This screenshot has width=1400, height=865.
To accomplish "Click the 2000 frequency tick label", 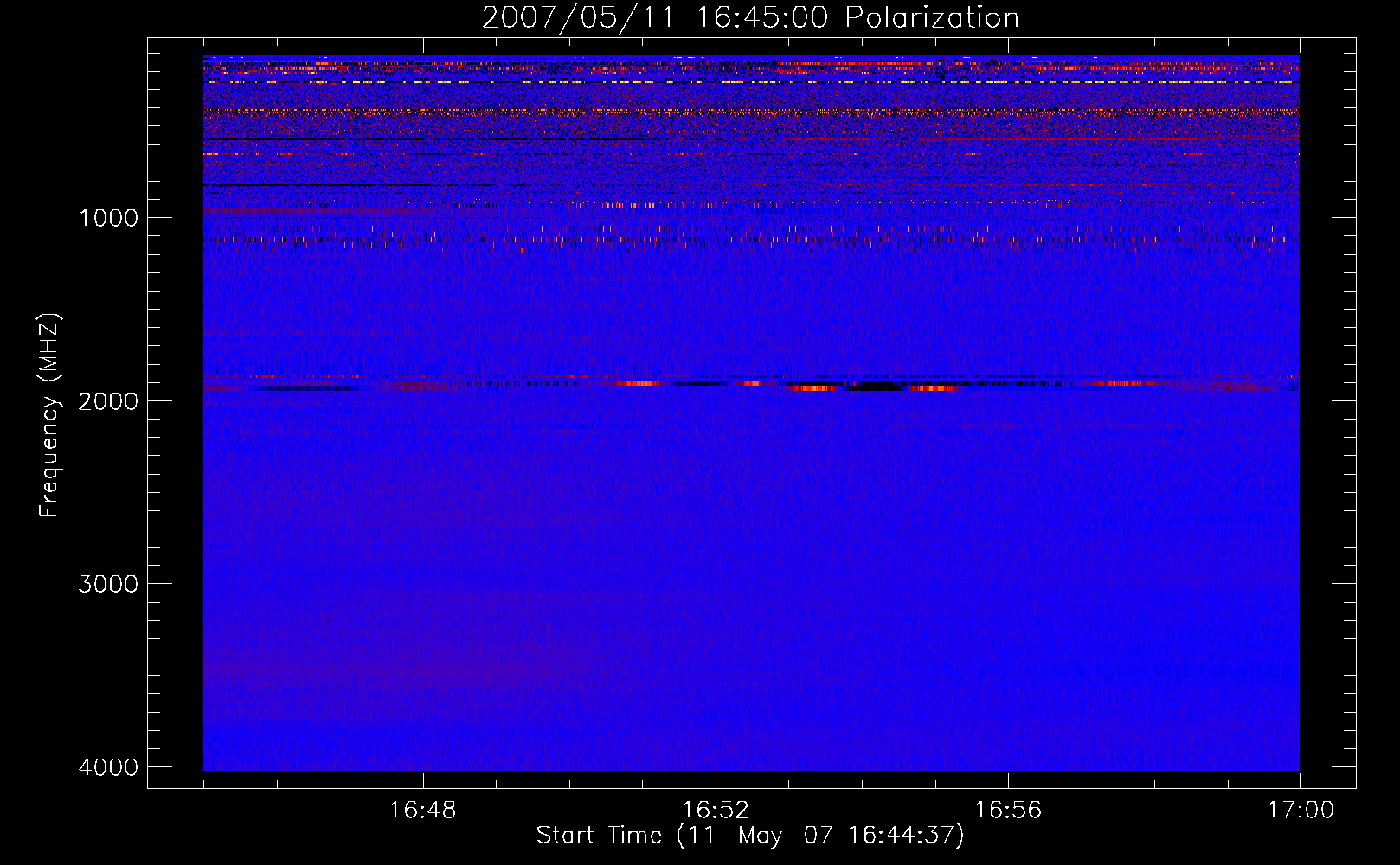I will tap(108, 401).
